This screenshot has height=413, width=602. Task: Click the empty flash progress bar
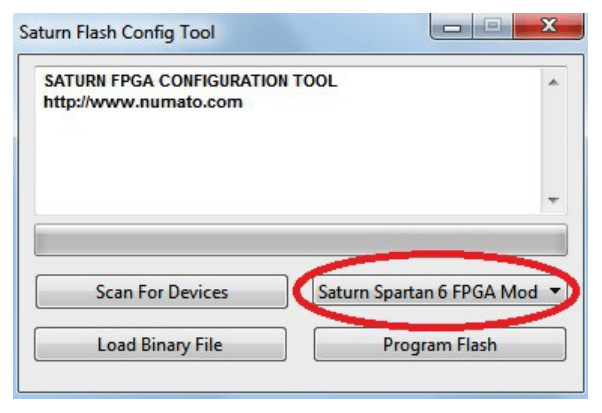coord(300,240)
